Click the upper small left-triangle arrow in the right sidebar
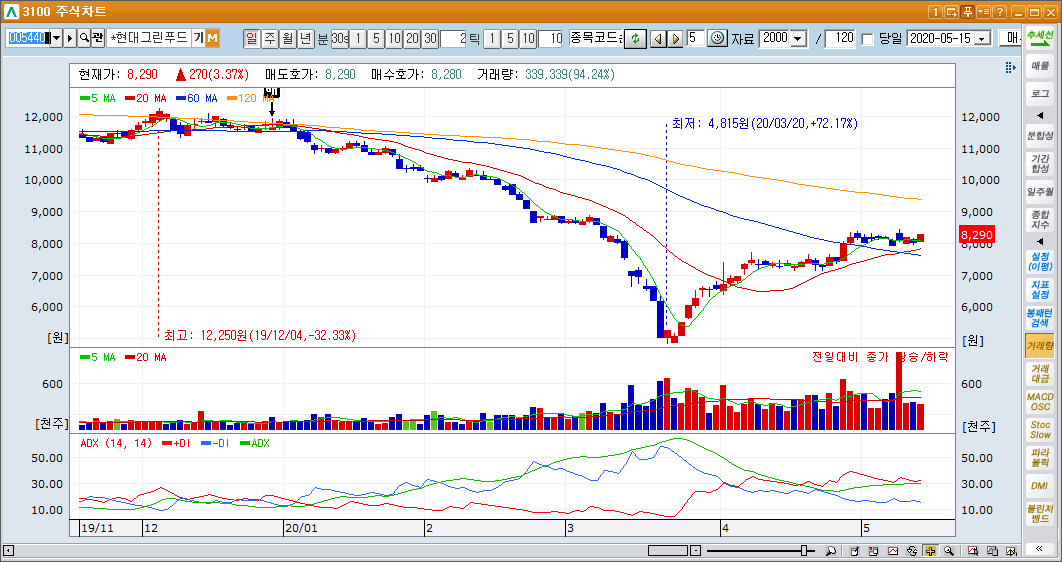 coord(1040,116)
